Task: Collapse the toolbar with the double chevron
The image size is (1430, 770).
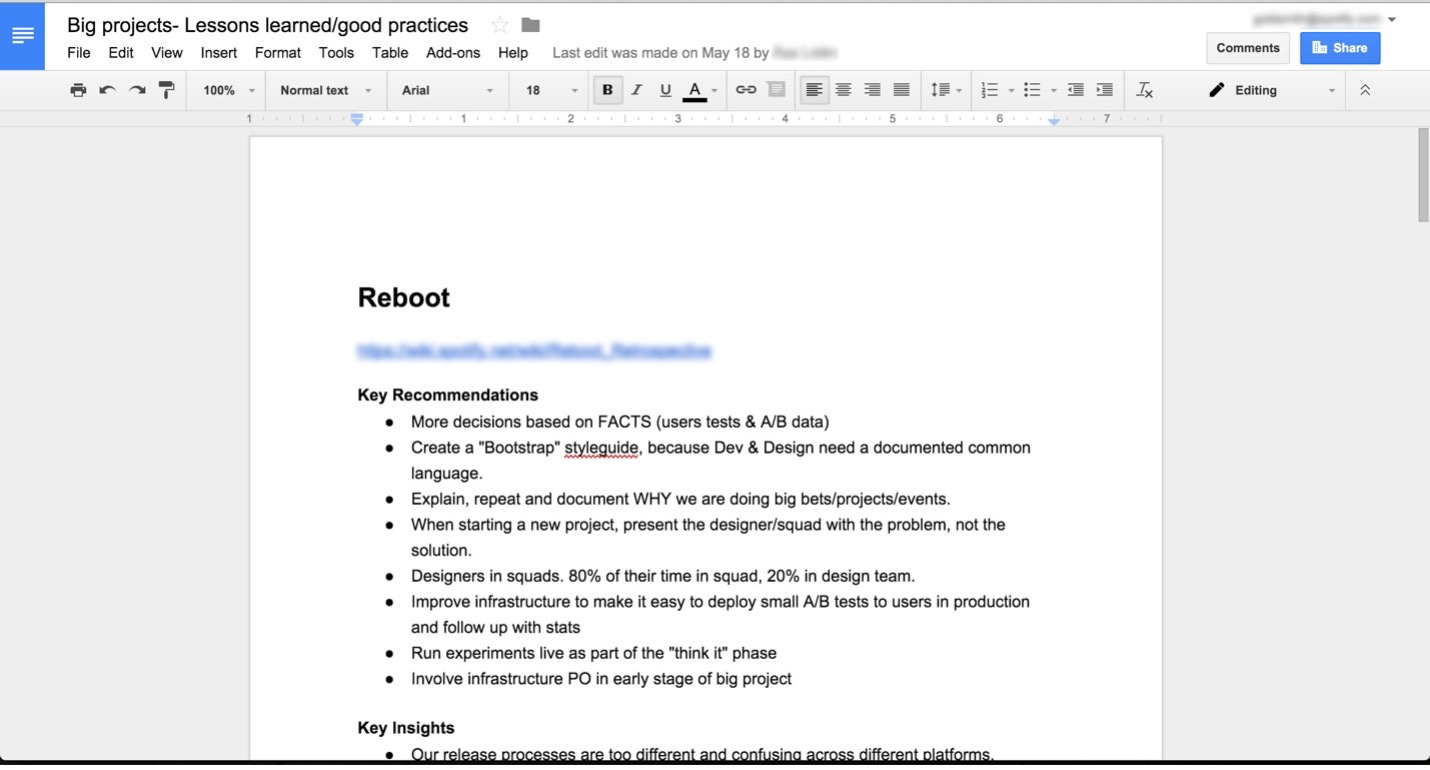Action: click(x=1365, y=90)
